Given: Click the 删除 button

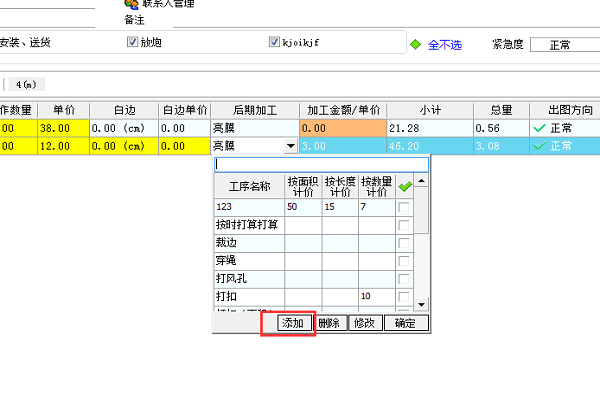Looking at the screenshot, I should pos(329,323).
